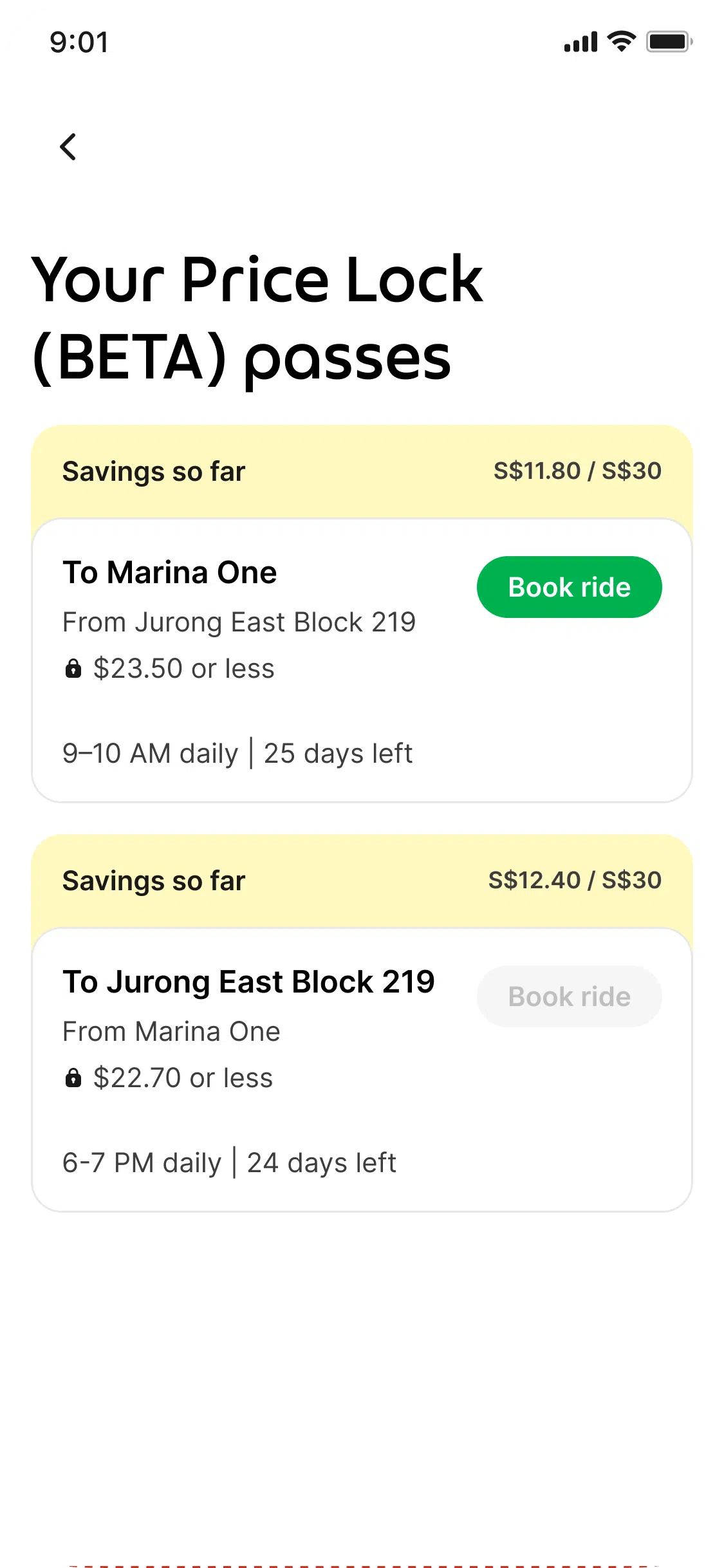Tap the cellular signal strength icon

(x=580, y=42)
